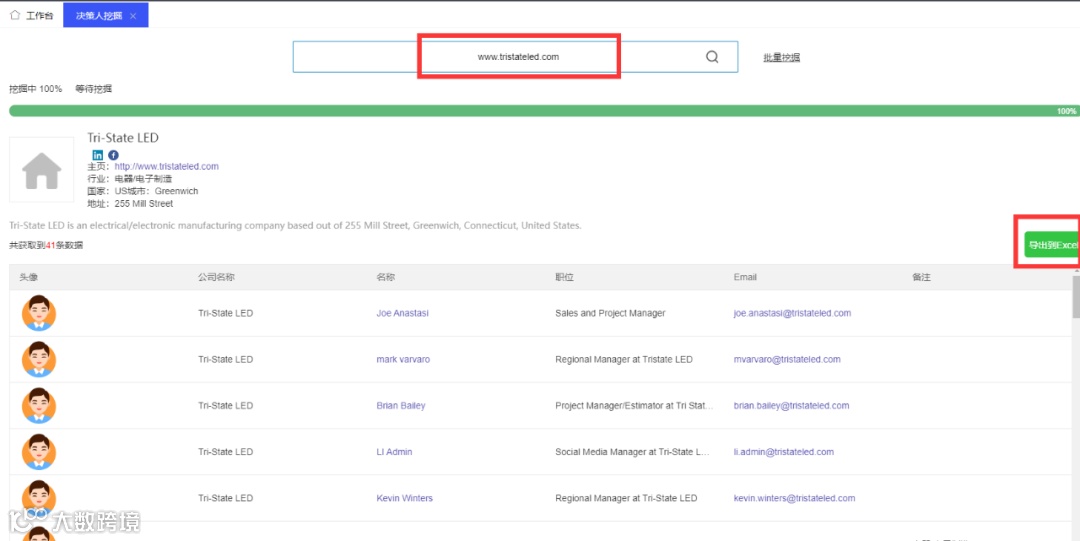This screenshot has width=1080, height=541.
Task: Select Regional Manager at Tristate LED cell
Action: click(x=623, y=359)
